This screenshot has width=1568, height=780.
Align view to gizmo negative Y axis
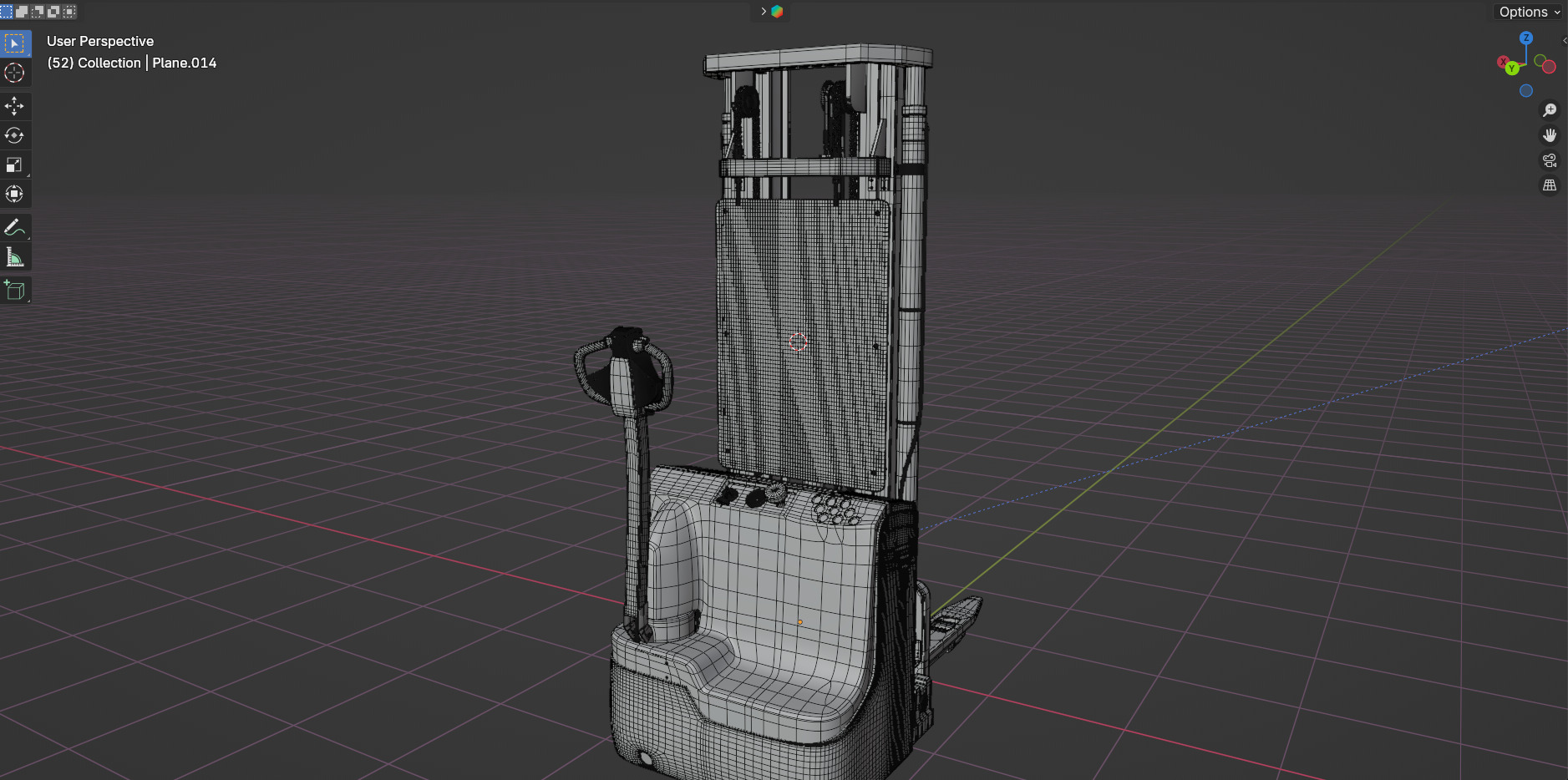tap(1540, 60)
